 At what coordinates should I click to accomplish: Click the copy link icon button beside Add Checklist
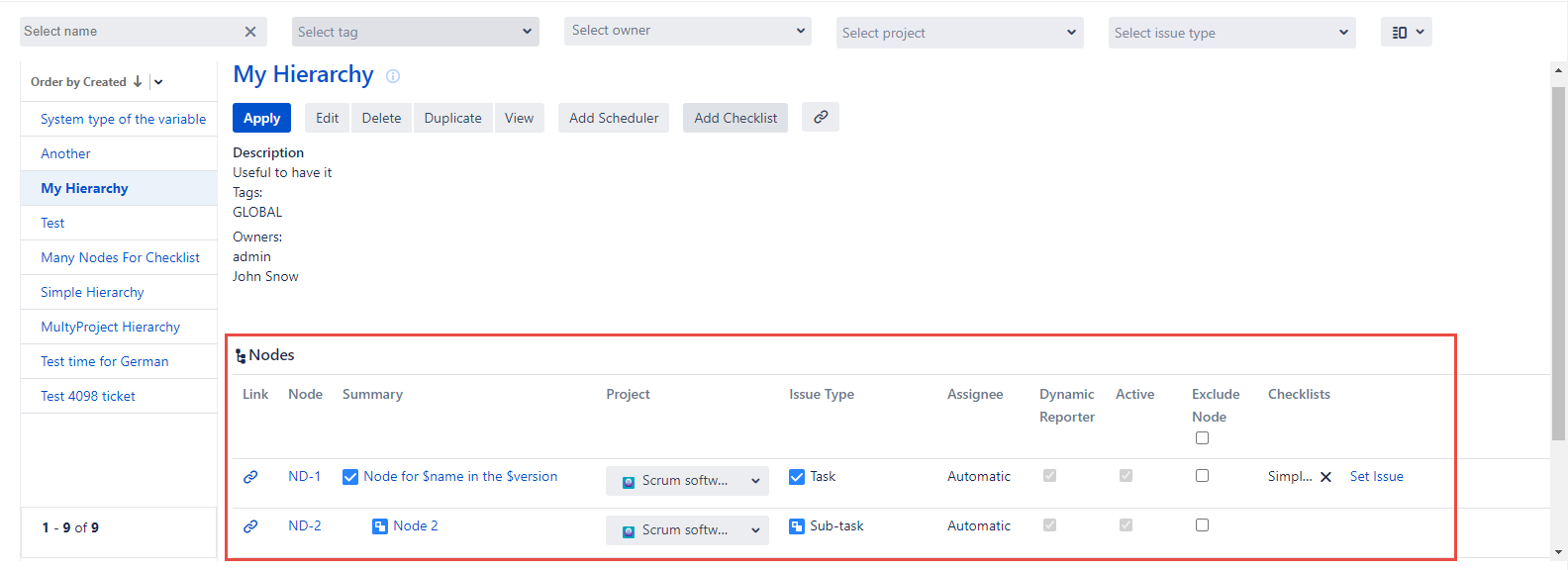(x=820, y=117)
